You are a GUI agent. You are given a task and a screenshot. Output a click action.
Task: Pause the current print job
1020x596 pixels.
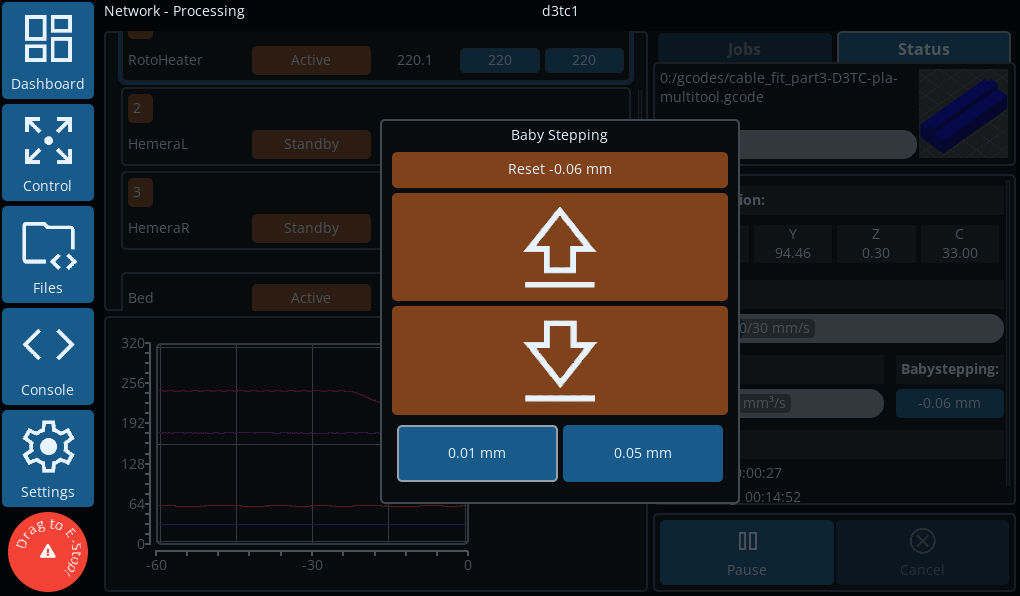click(x=746, y=552)
